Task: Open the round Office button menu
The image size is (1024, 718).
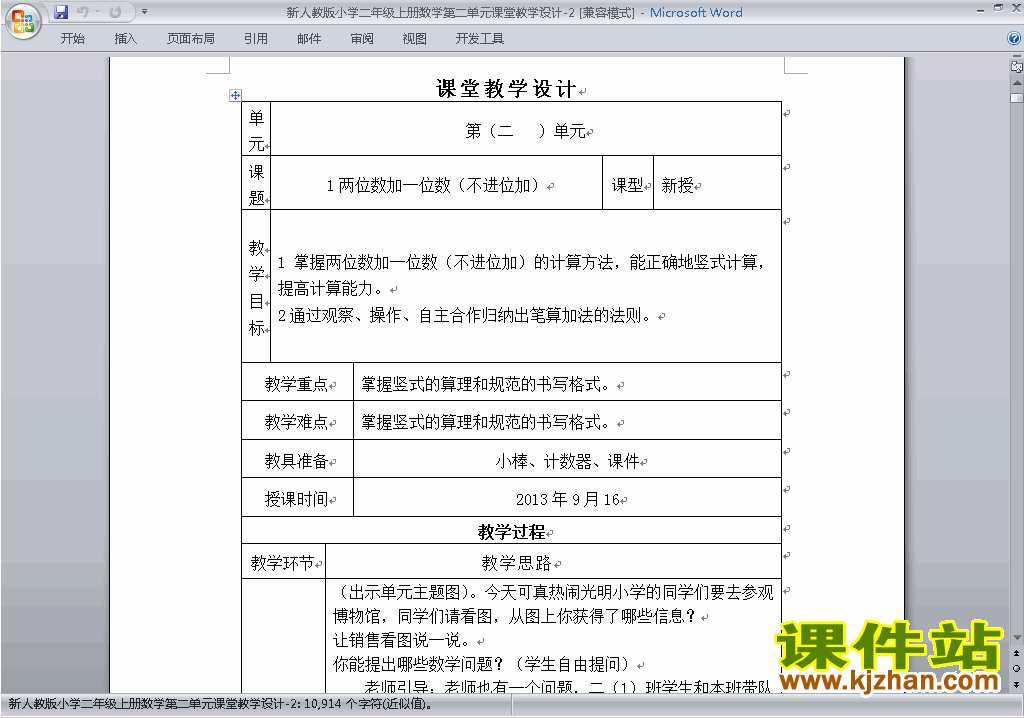Action: tap(23, 21)
